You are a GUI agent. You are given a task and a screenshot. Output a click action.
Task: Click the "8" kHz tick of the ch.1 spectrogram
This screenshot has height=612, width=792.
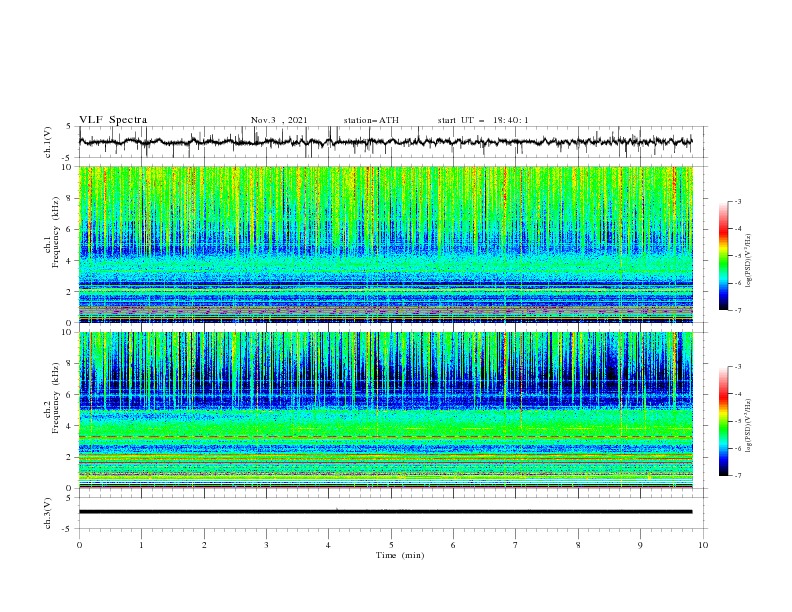pyautogui.click(x=70, y=198)
